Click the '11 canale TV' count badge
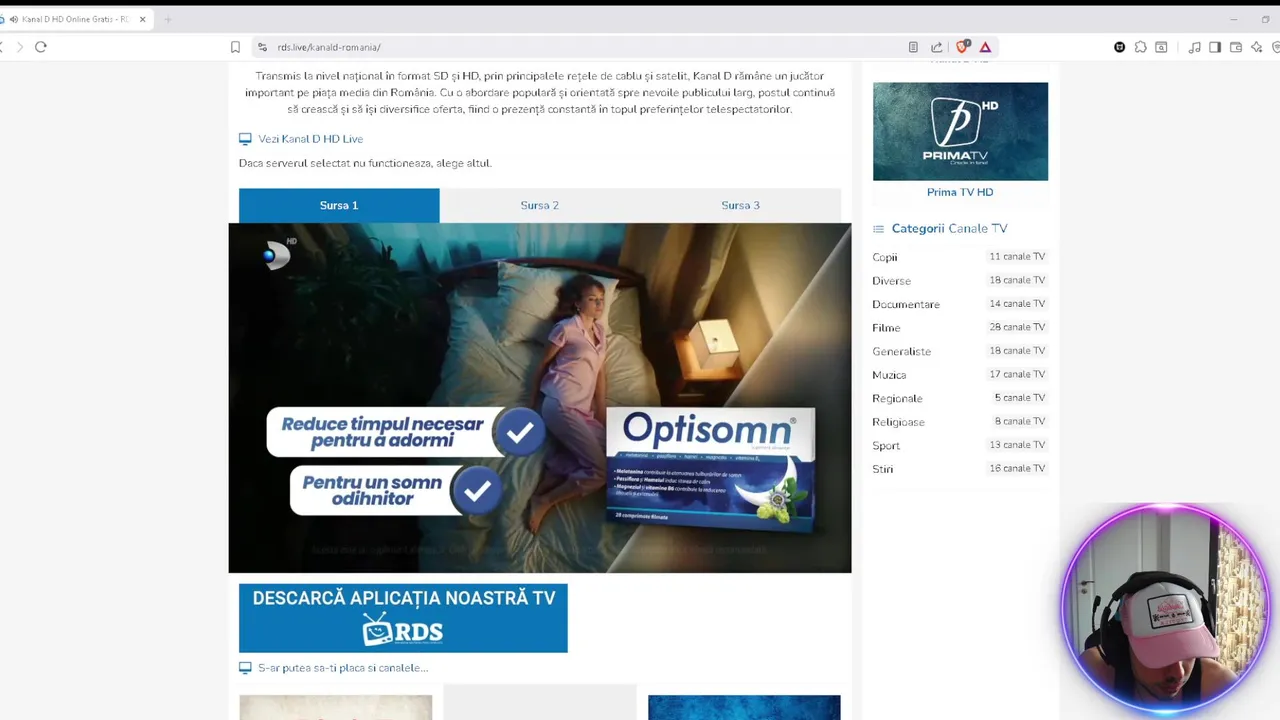 point(1017,256)
